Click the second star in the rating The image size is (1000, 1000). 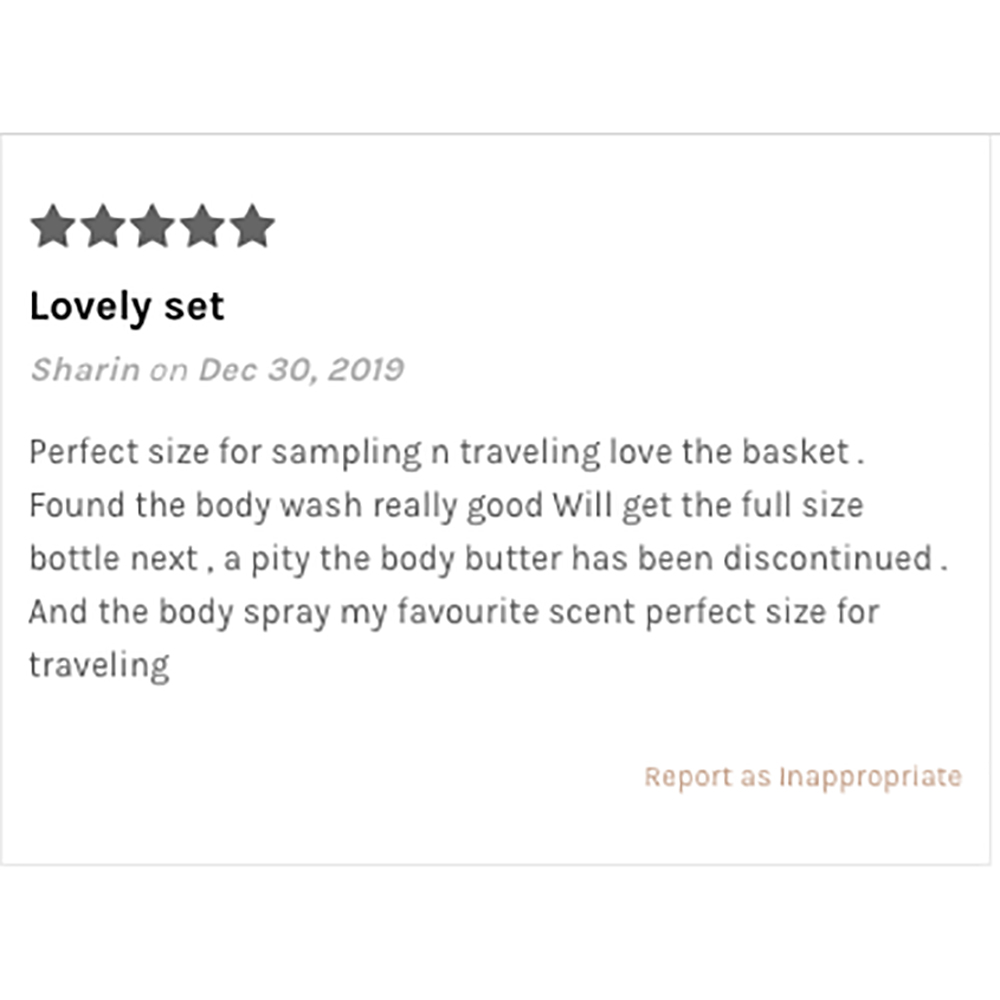tap(103, 226)
